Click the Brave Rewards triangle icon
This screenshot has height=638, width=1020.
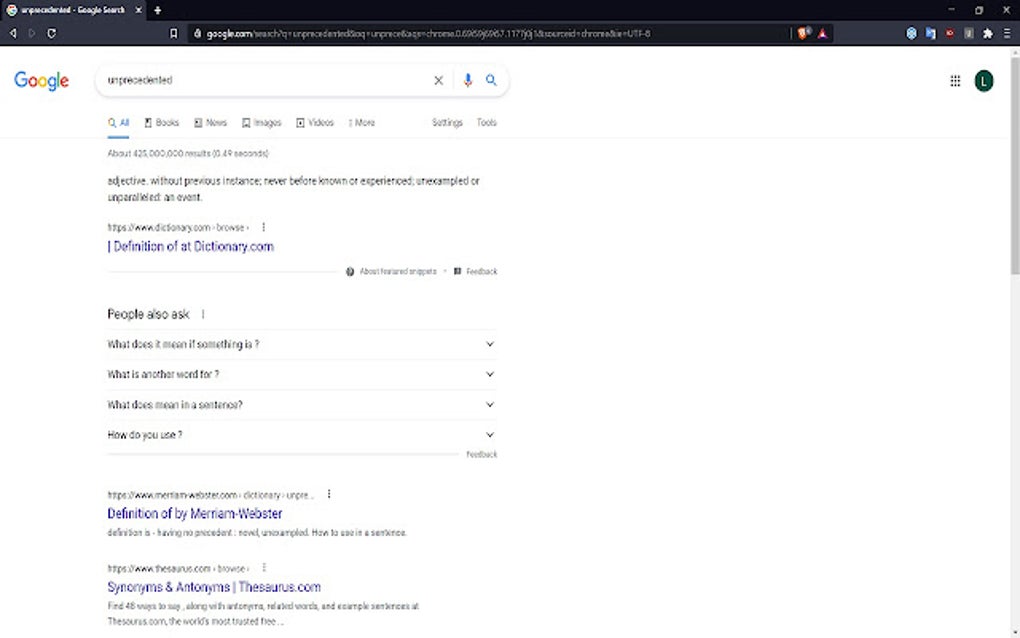click(x=823, y=33)
